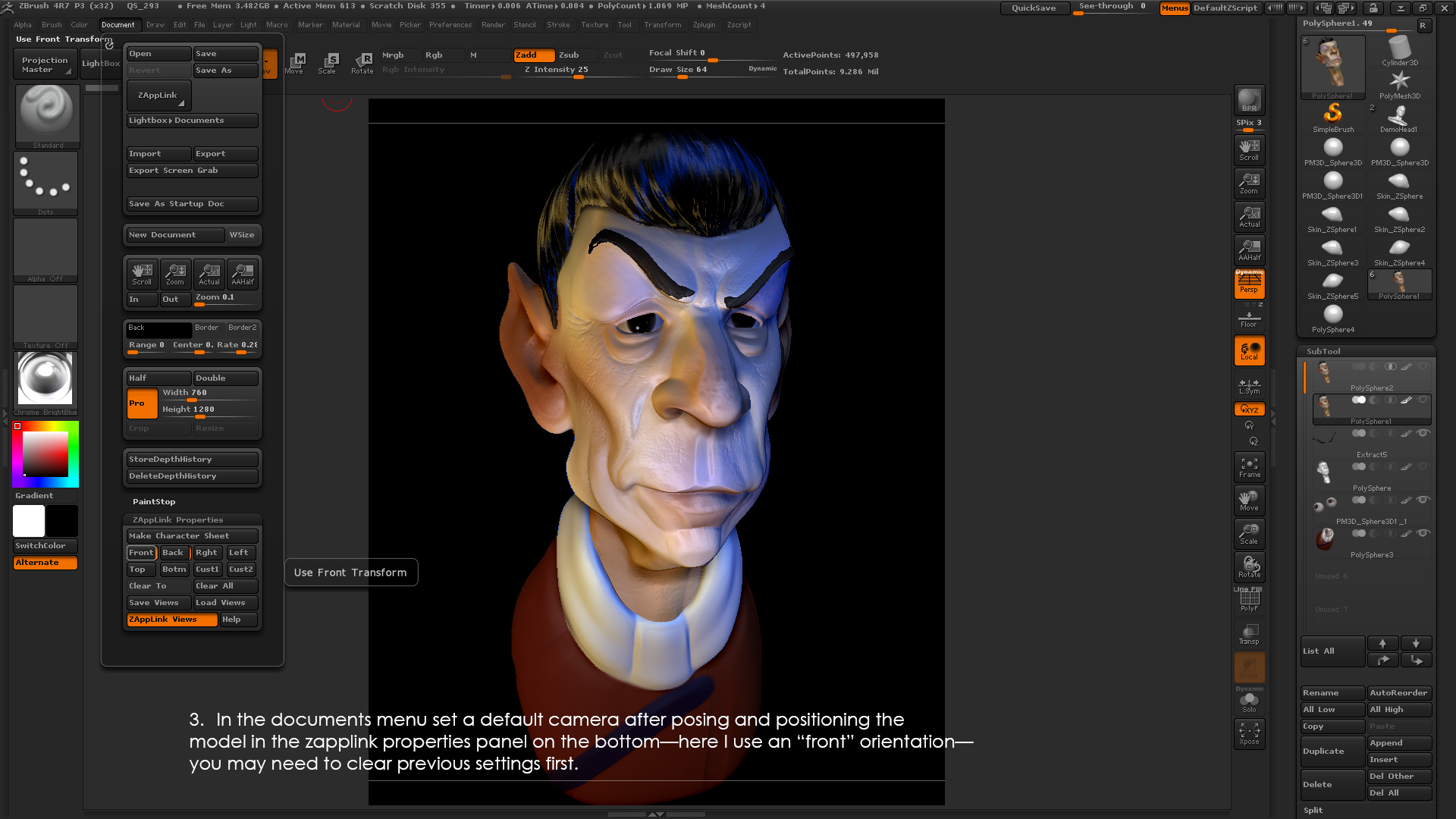Activate the Transp transparency icon
1456x819 pixels.
1249,634
